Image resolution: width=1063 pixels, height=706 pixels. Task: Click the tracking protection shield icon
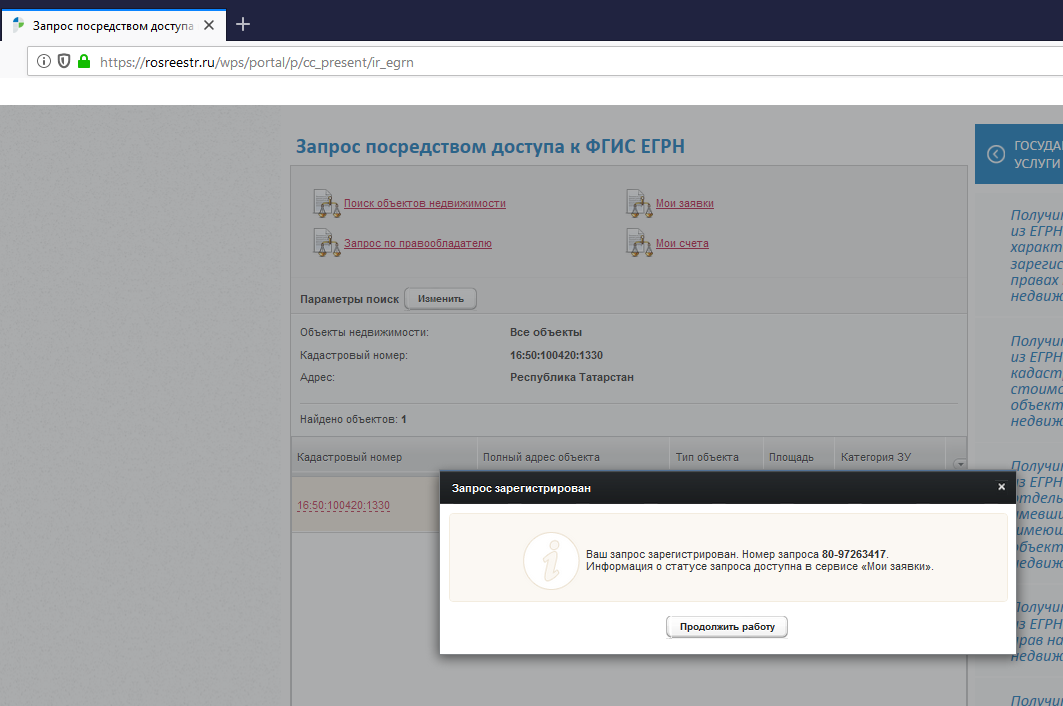click(x=64, y=61)
